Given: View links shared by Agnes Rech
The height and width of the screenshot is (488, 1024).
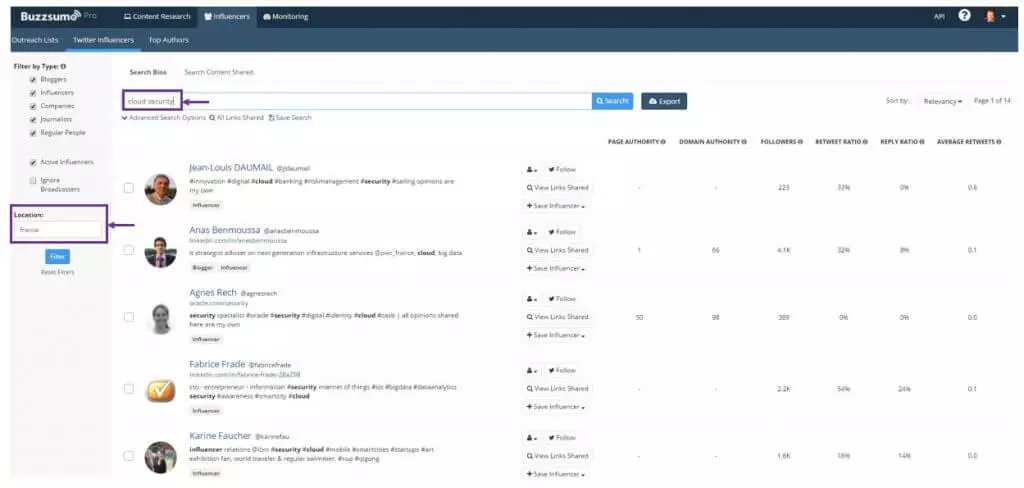Looking at the screenshot, I should pos(557,317).
